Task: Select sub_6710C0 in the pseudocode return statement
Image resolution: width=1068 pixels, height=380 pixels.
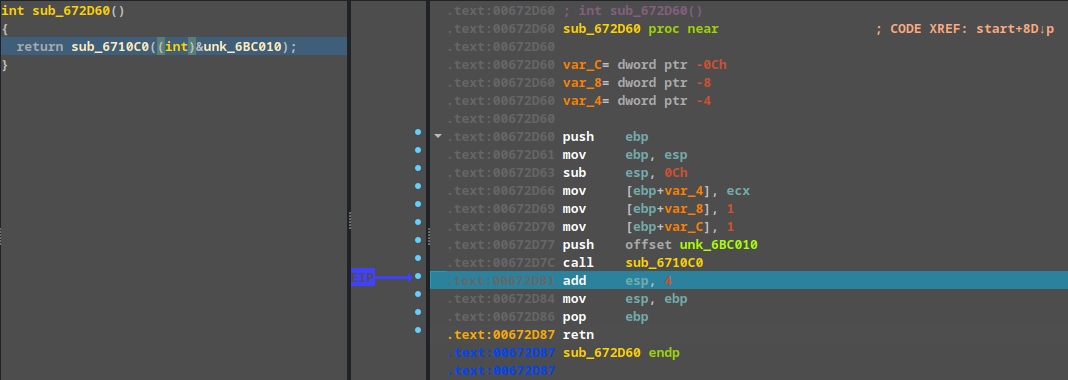Action: (110, 47)
